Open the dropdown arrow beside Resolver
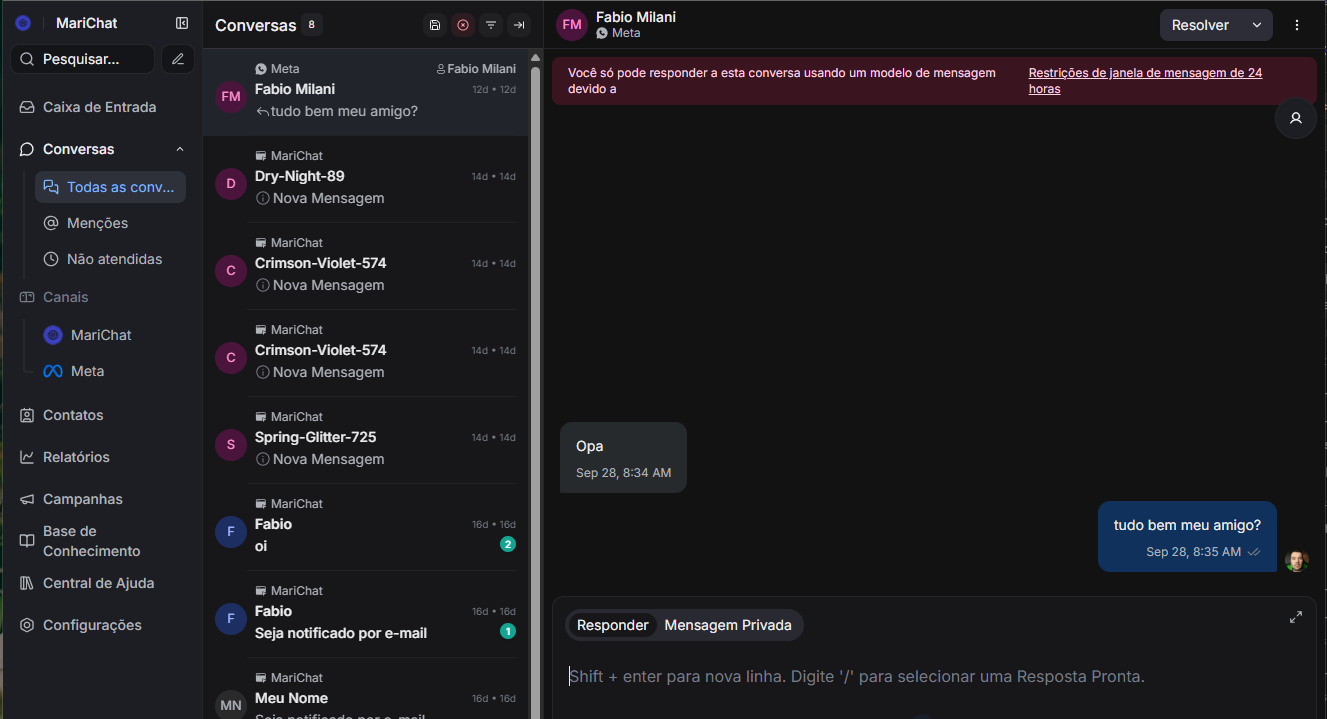Viewport: 1327px width, 719px height. pos(1257,25)
